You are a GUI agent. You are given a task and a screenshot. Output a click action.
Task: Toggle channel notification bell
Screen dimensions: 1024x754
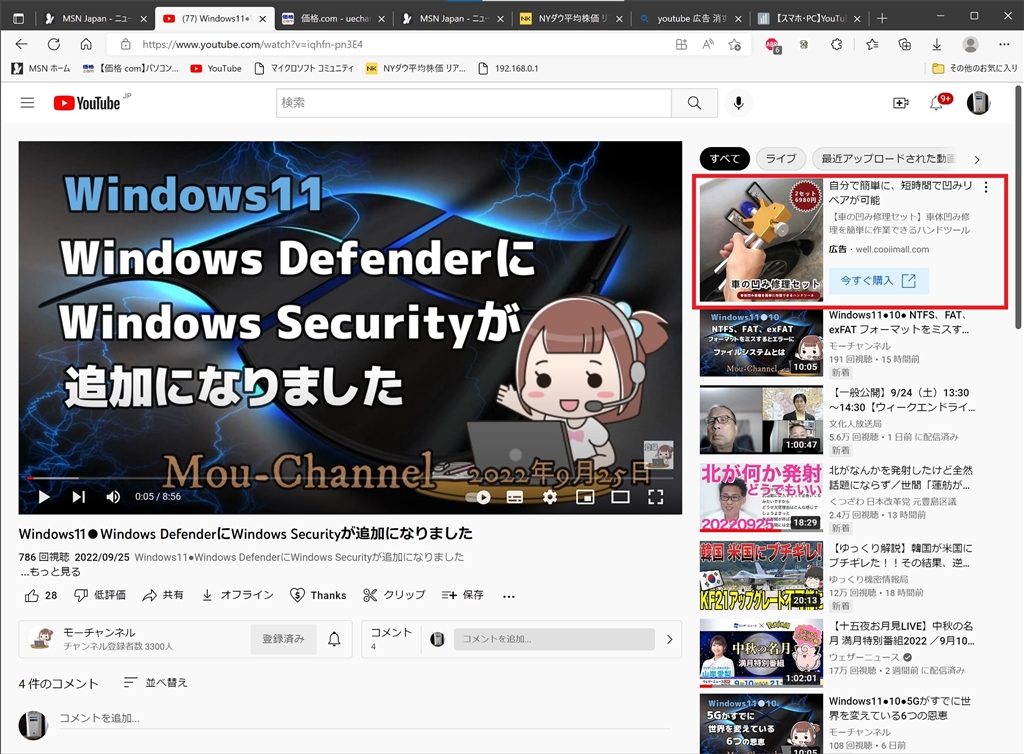point(334,639)
